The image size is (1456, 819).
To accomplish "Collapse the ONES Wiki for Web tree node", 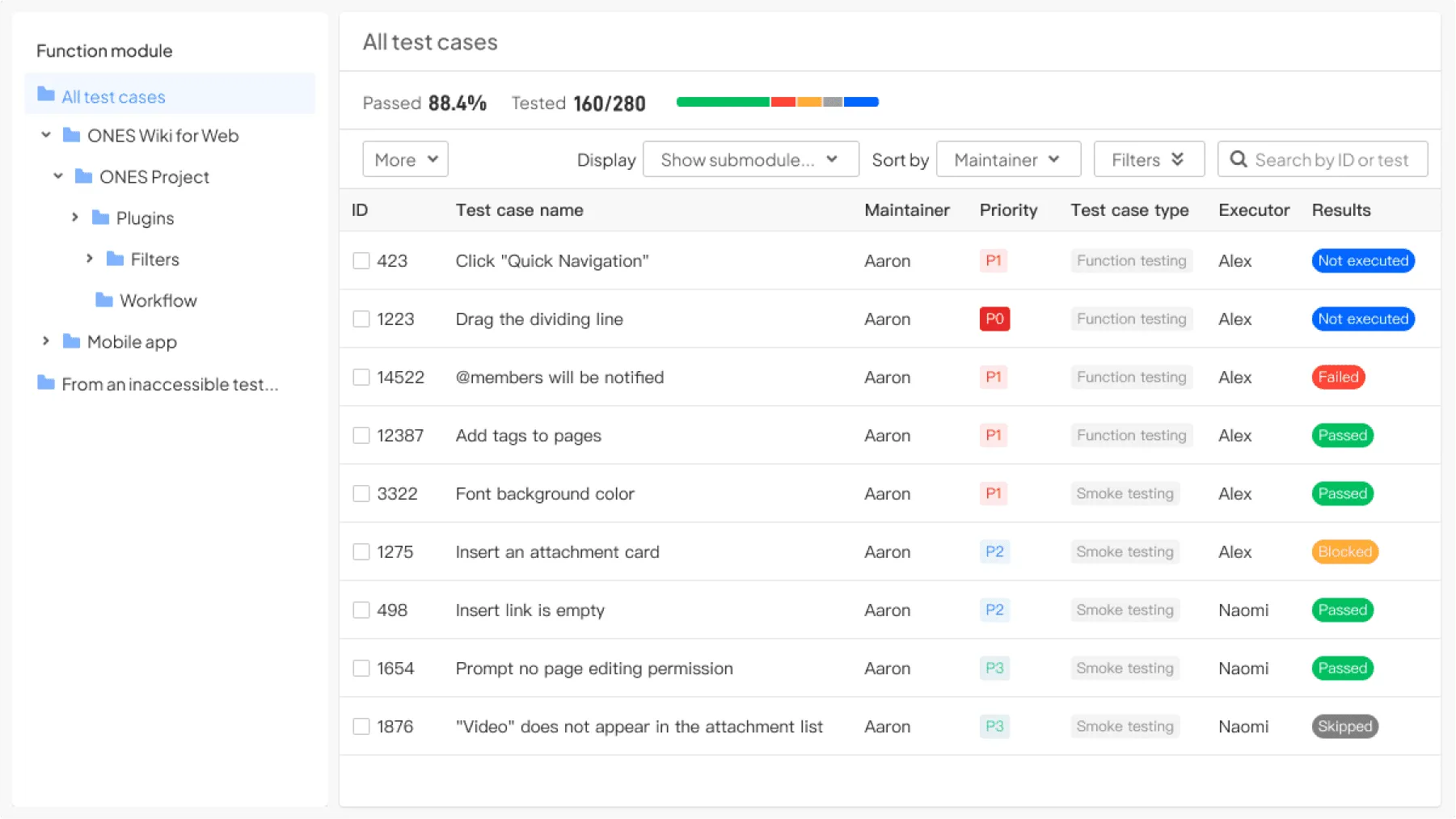I will point(46,135).
